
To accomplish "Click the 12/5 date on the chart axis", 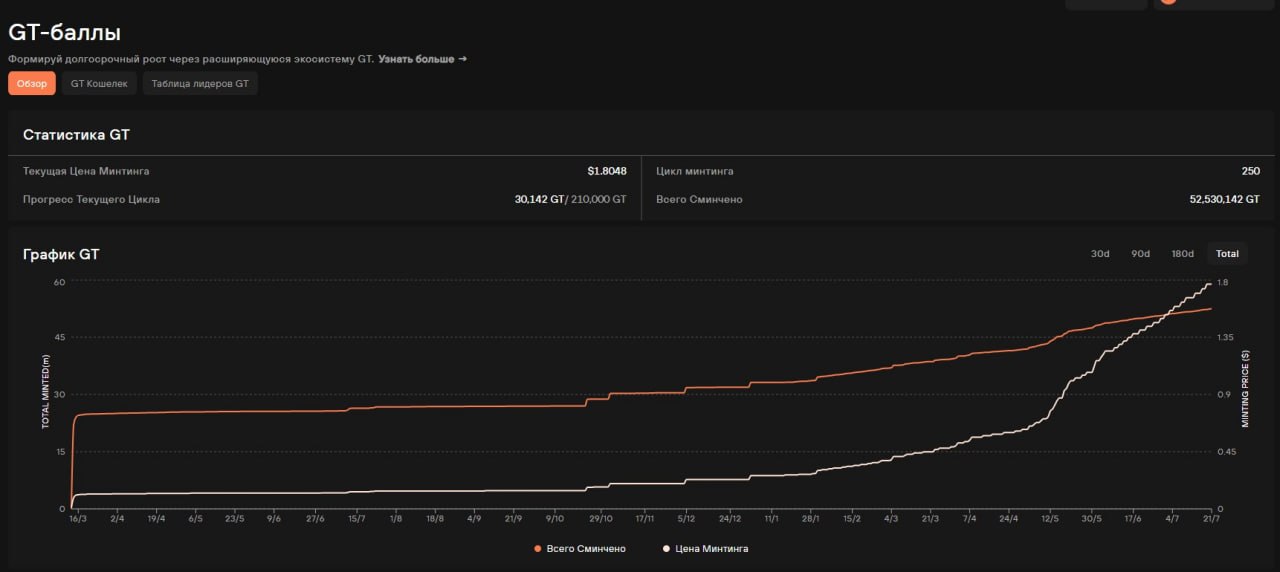I will [1049, 519].
